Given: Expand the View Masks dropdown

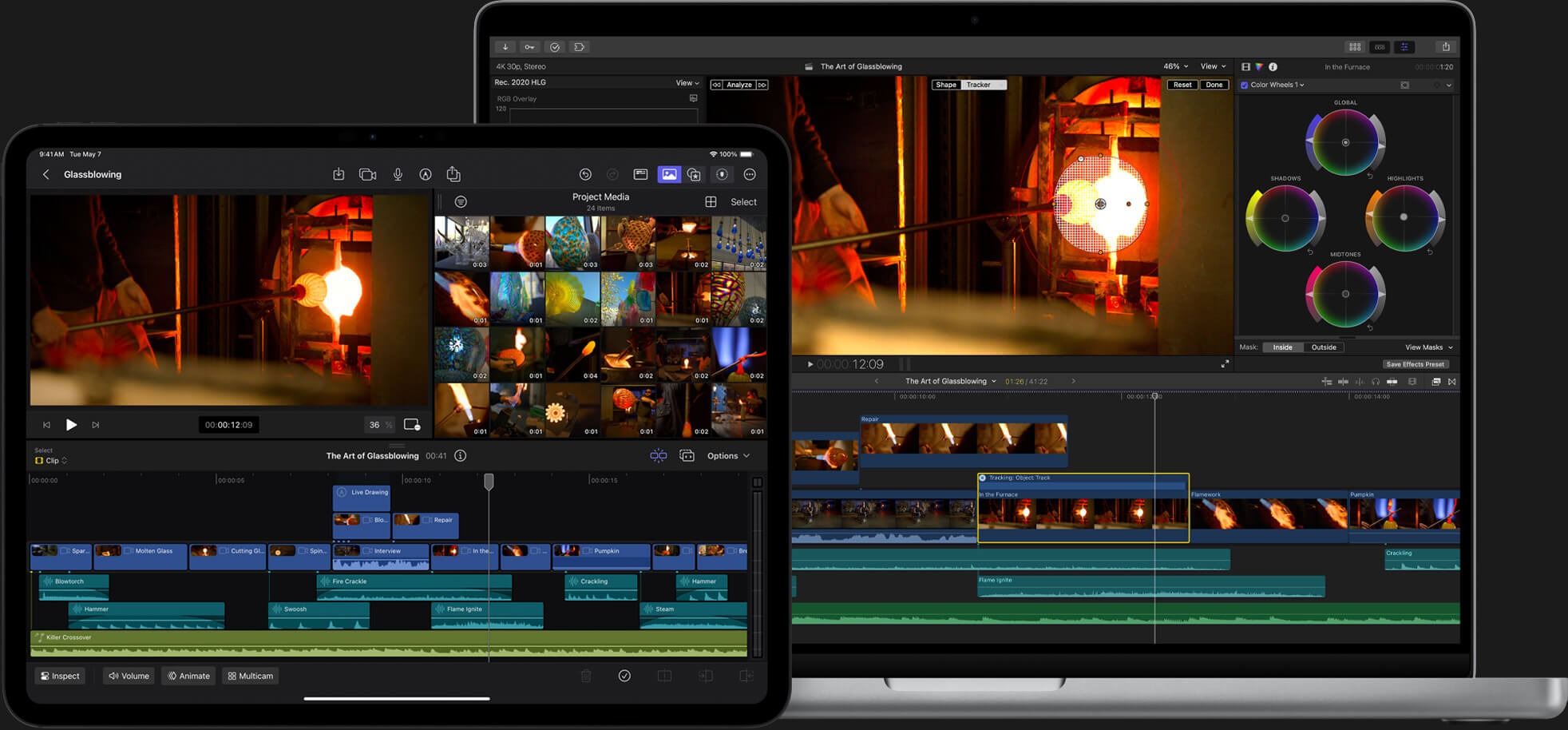Looking at the screenshot, I should point(1428,347).
